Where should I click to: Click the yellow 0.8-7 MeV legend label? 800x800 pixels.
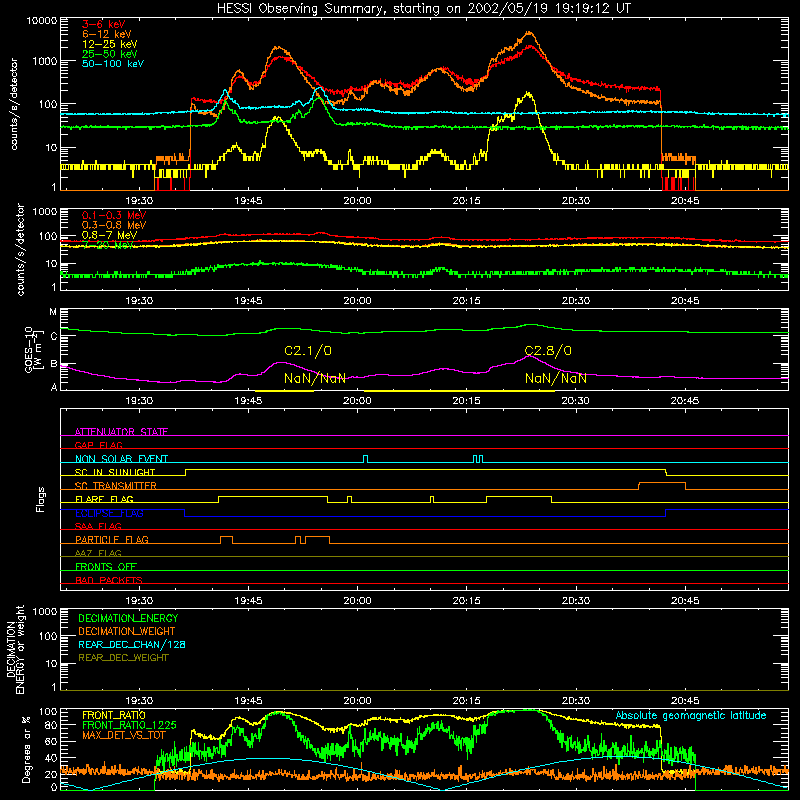click(x=109, y=235)
